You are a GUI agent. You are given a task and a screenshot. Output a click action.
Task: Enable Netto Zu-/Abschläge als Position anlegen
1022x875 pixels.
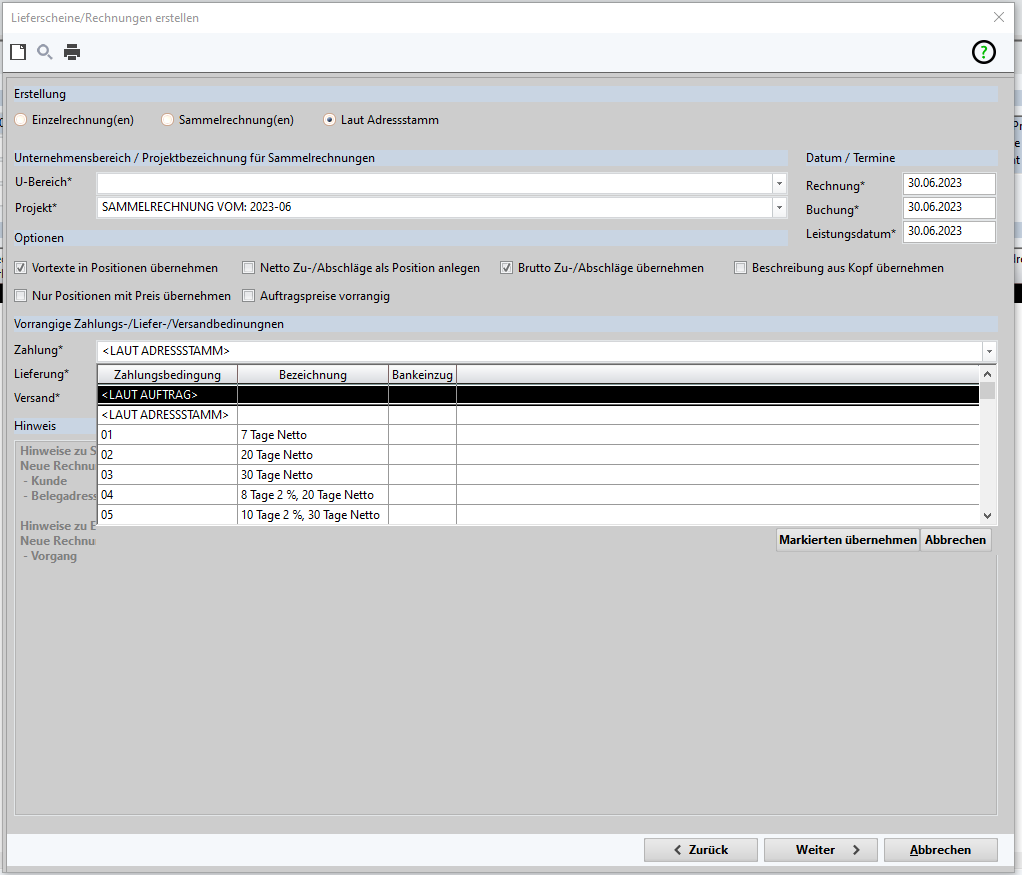coord(249,268)
